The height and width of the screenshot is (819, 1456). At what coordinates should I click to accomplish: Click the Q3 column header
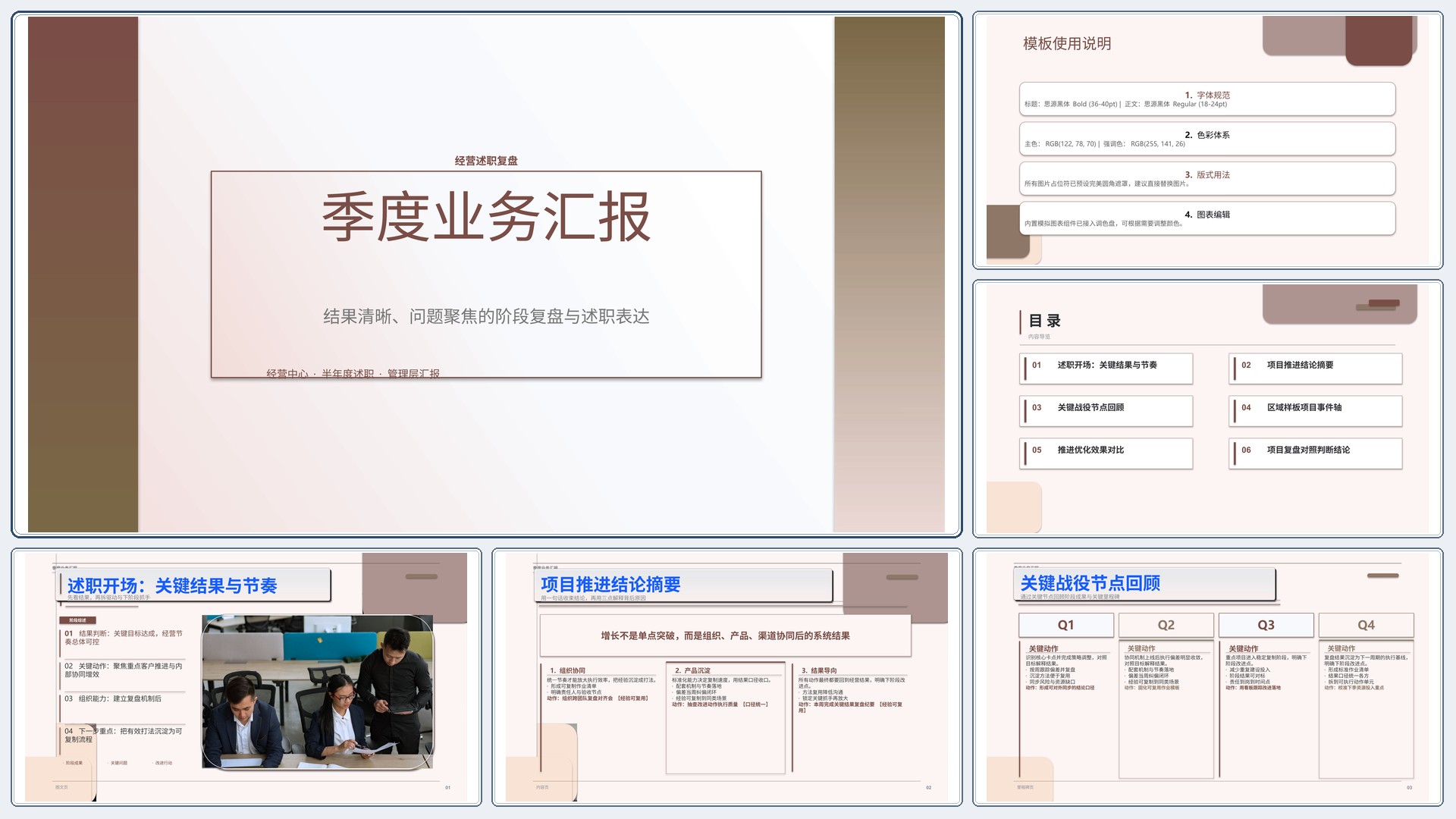click(x=1266, y=625)
